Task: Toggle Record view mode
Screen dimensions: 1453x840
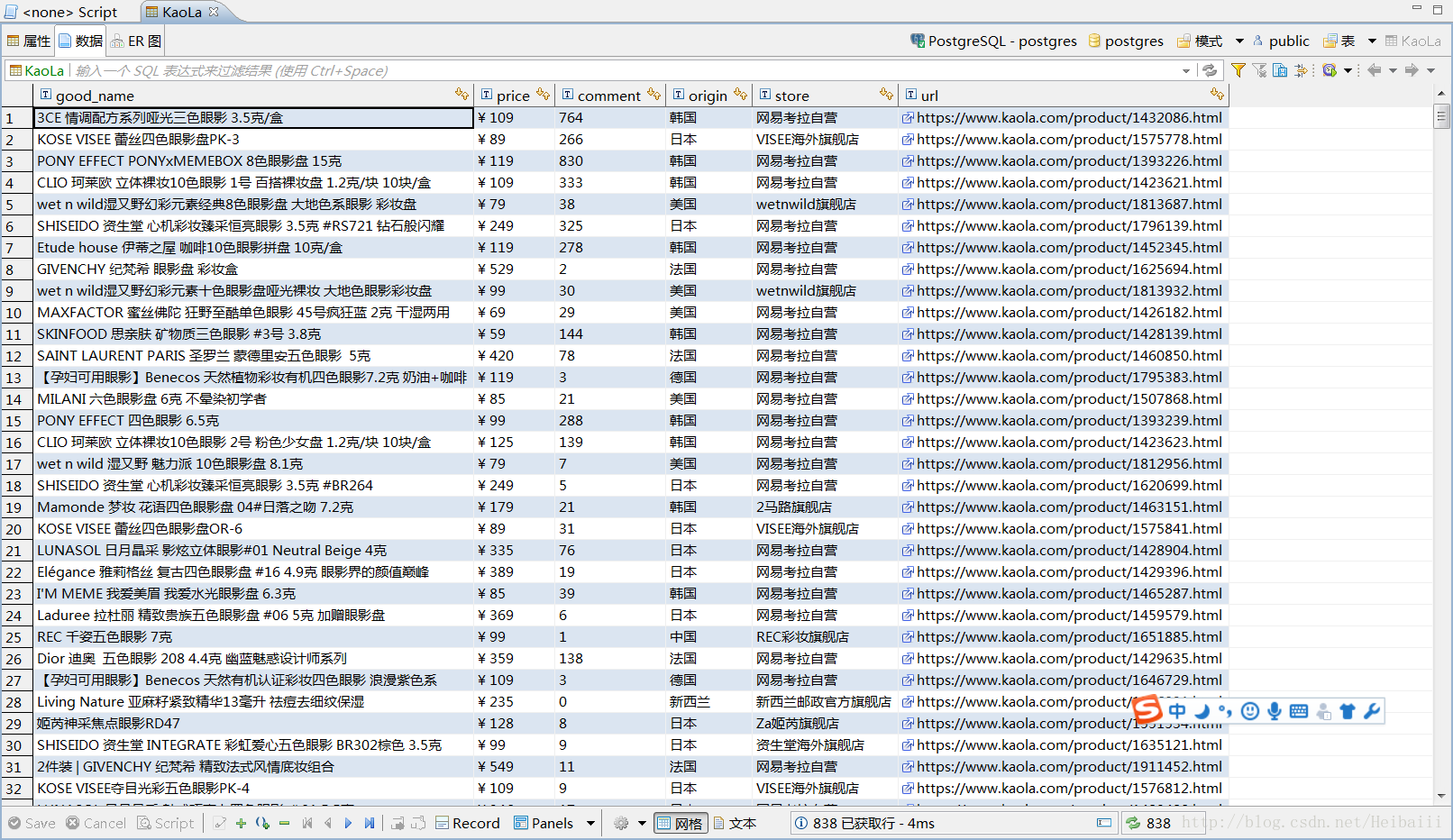Action: pyautogui.click(x=468, y=823)
